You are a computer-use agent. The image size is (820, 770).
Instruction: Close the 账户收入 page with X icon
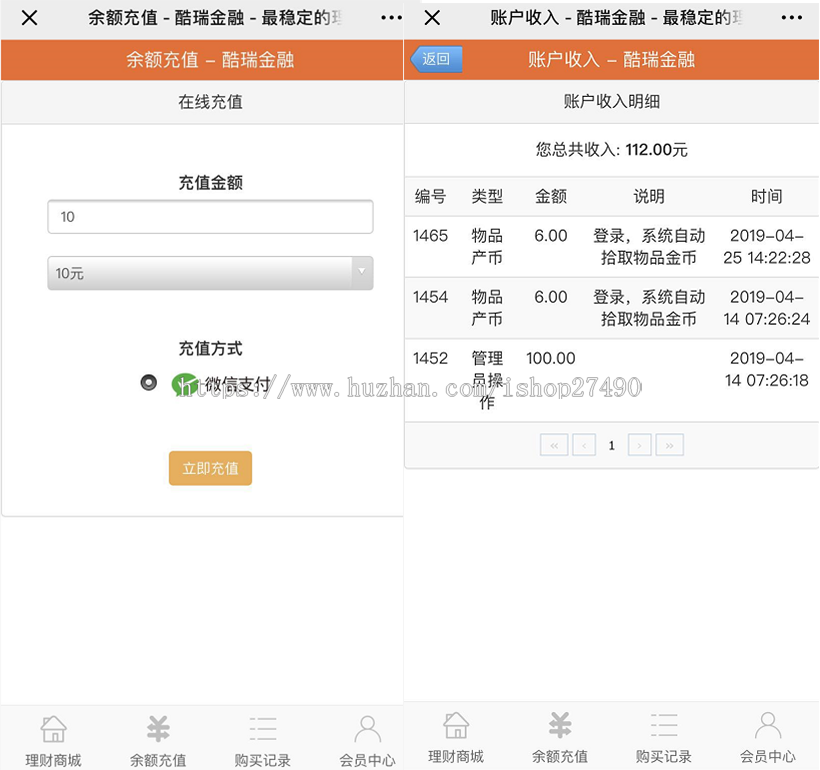[x=432, y=18]
